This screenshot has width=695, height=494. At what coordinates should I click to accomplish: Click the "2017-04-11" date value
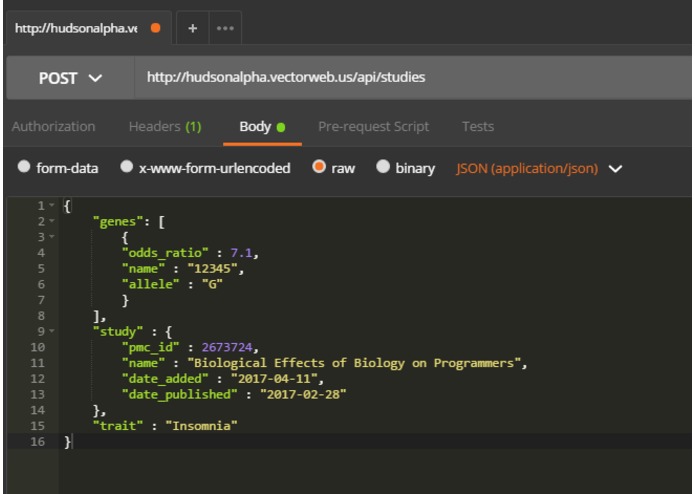click(274, 378)
